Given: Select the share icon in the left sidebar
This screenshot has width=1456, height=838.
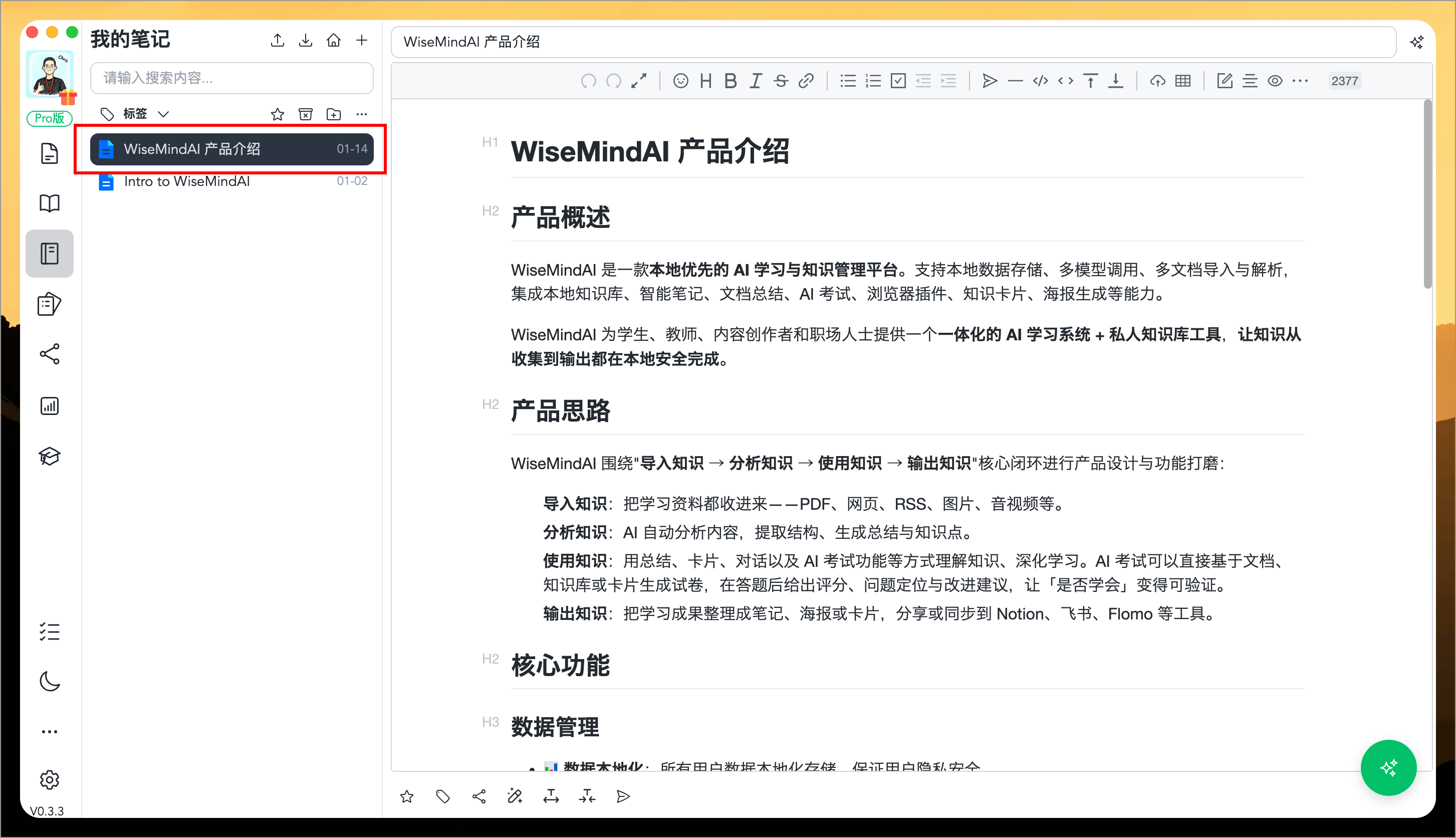Looking at the screenshot, I should point(50,354).
